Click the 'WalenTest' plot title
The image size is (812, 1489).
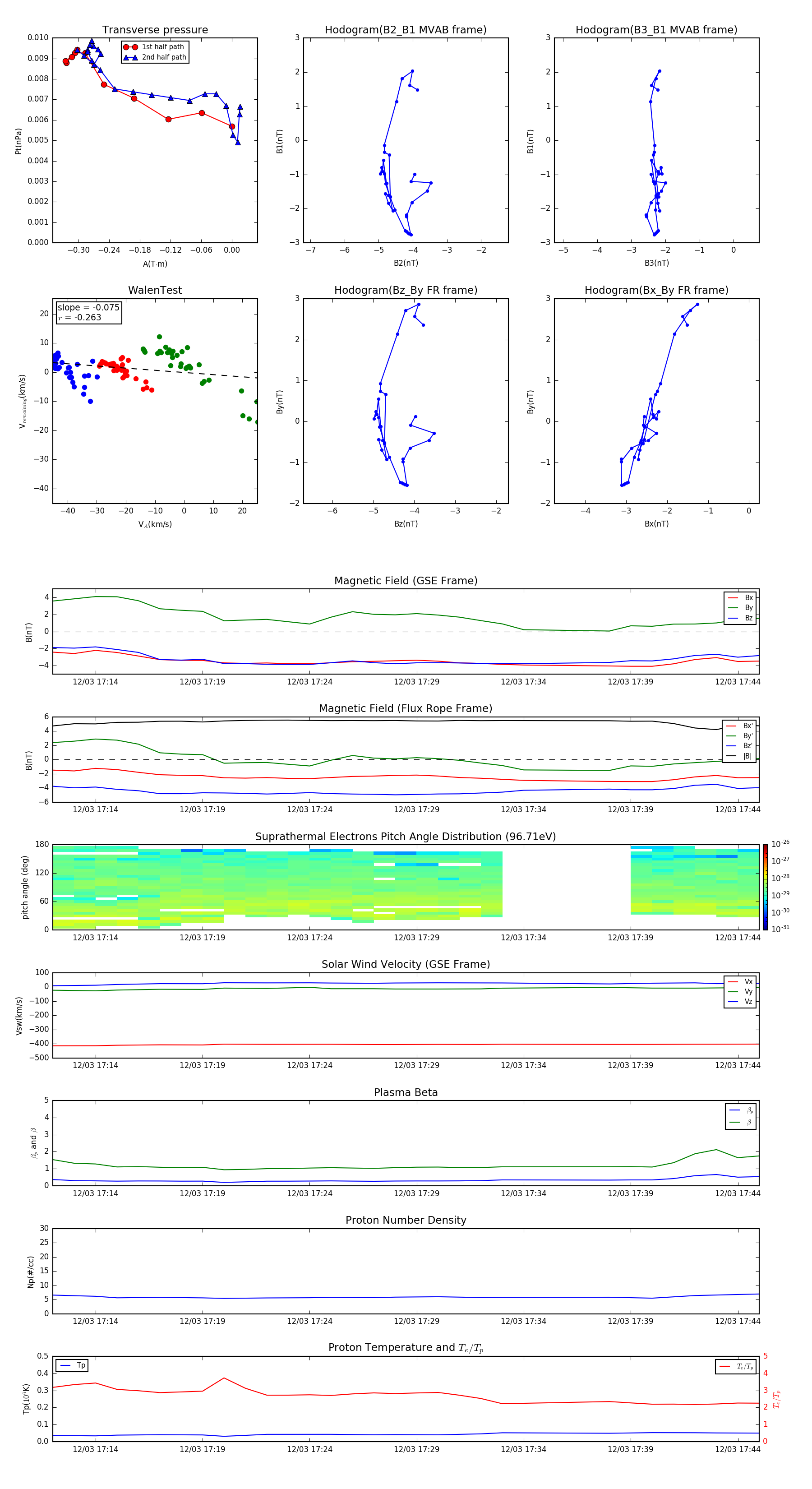(x=155, y=290)
